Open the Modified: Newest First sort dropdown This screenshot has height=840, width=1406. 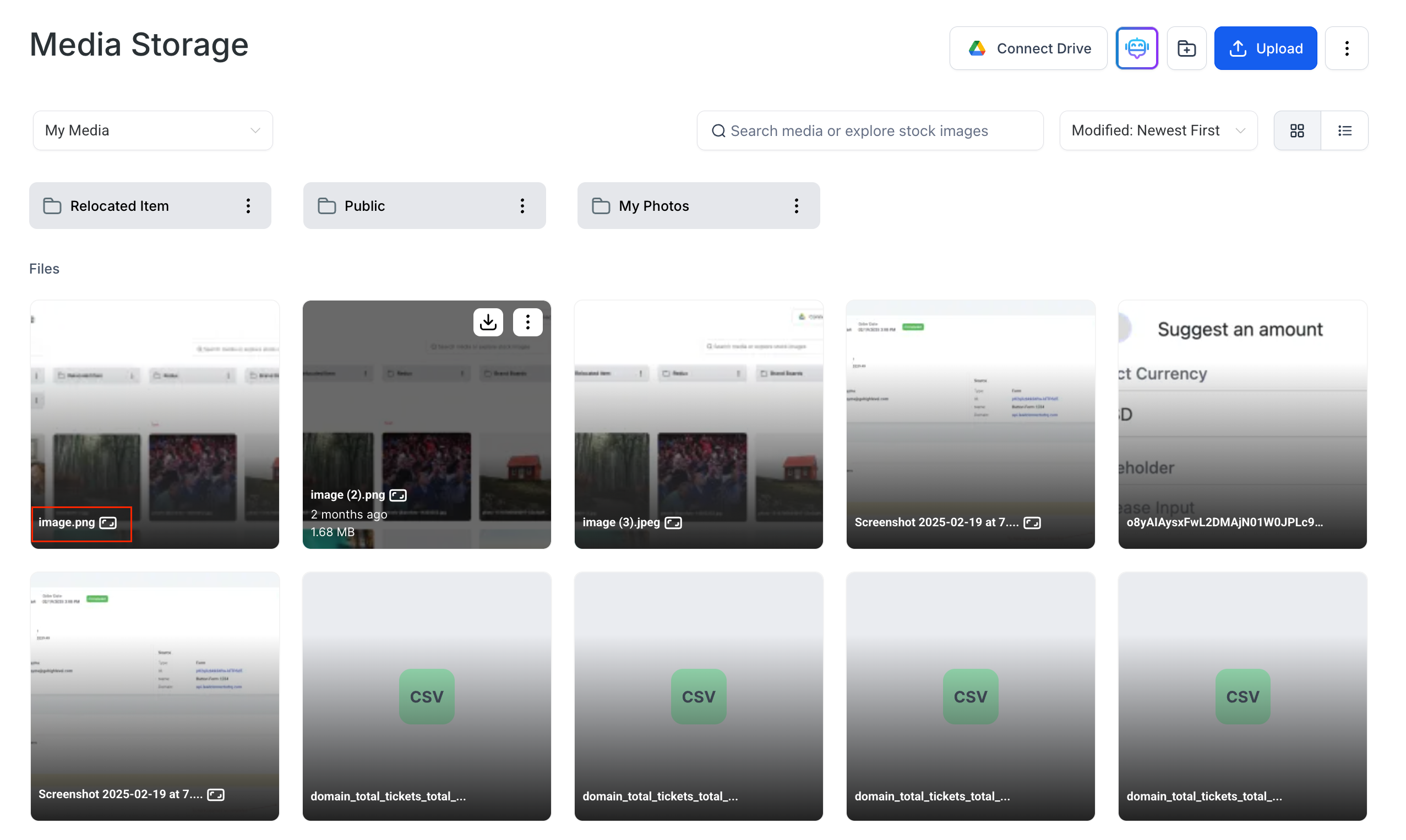click(1158, 131)
